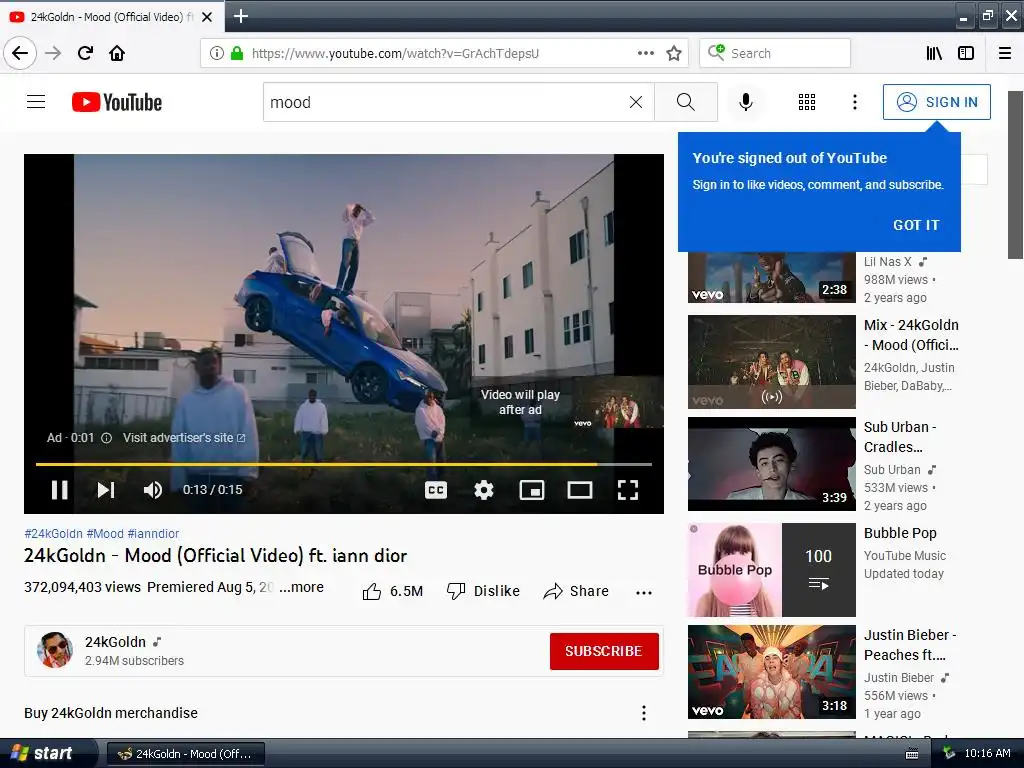The width and height of the screenshot is (1024, 768).
Task: Open the browser Library icon
Action: pyautogui.click(x=935, y=53)
